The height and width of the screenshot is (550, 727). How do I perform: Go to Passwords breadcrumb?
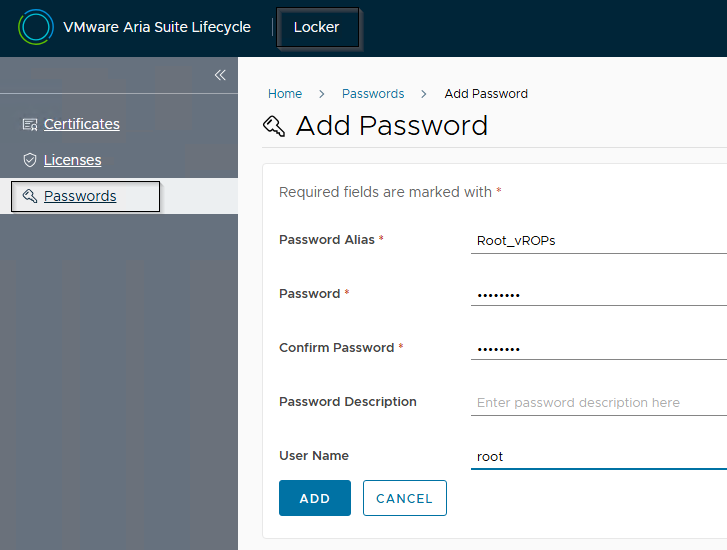coord(373,94)
